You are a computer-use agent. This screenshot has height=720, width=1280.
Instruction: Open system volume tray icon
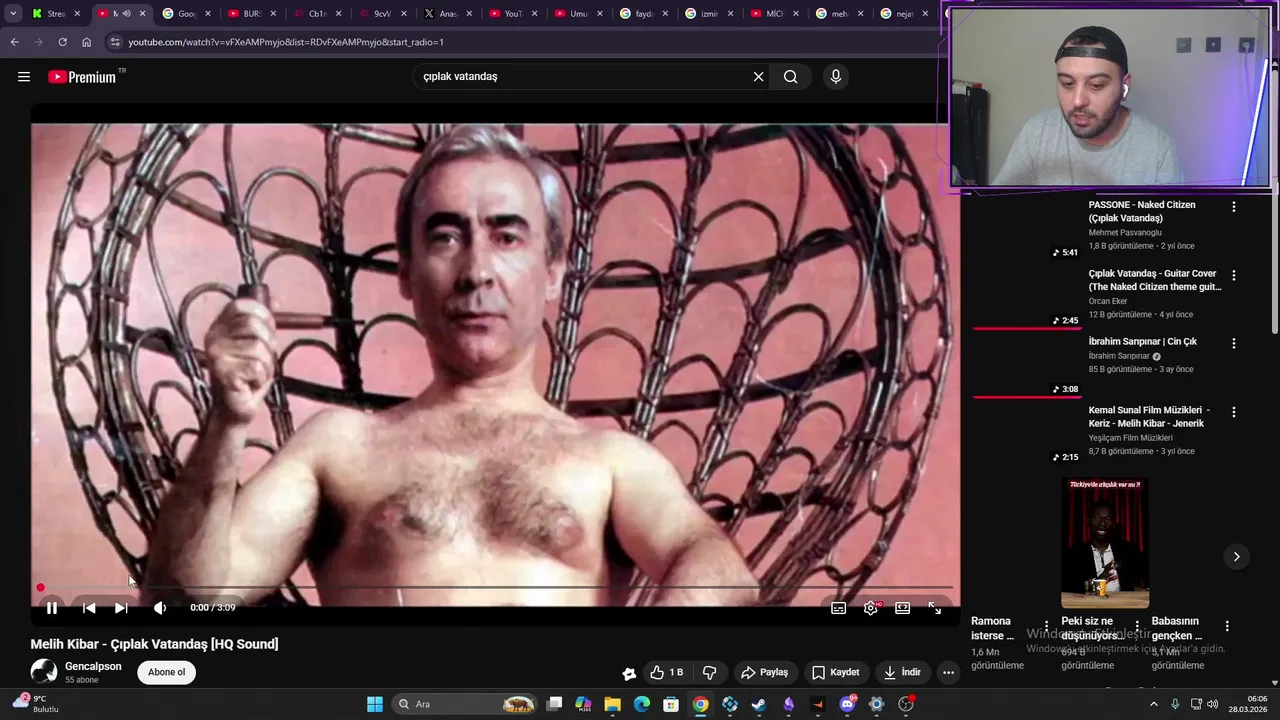1213,704
